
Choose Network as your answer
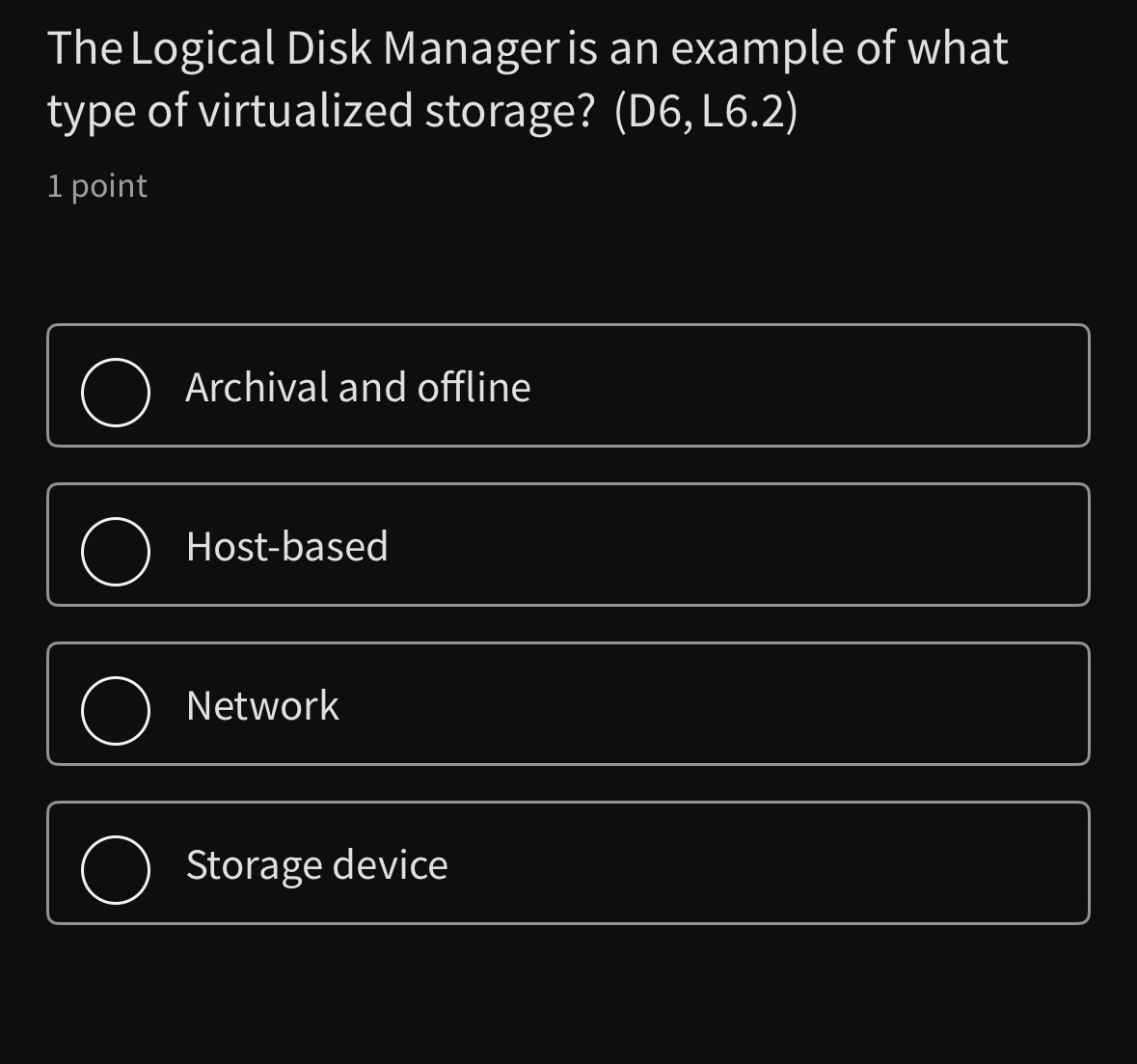(x=262, y=705)
